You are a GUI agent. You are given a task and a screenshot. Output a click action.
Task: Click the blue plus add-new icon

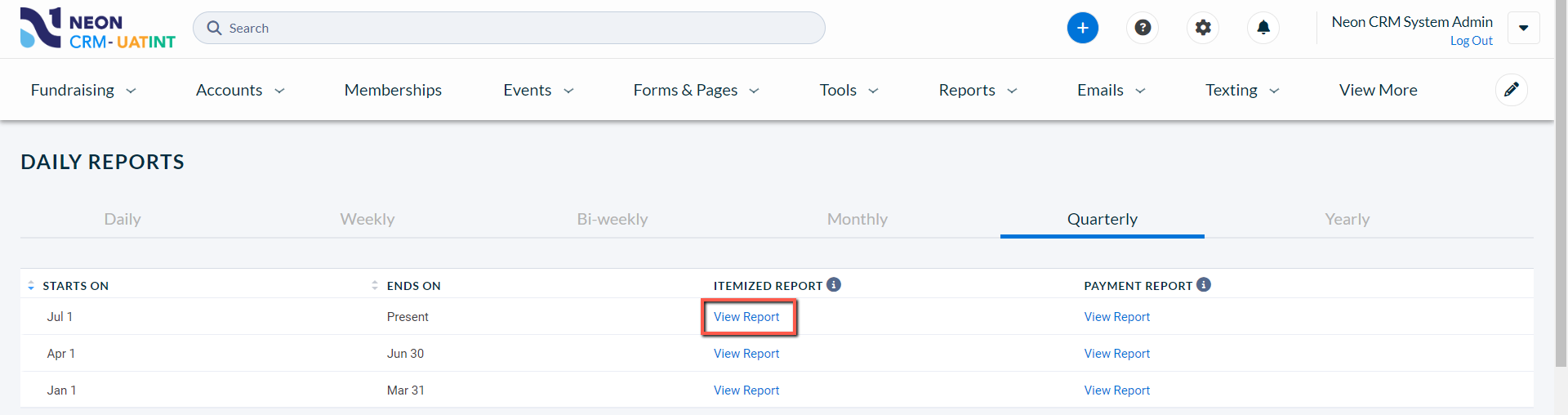point(1082,28)
